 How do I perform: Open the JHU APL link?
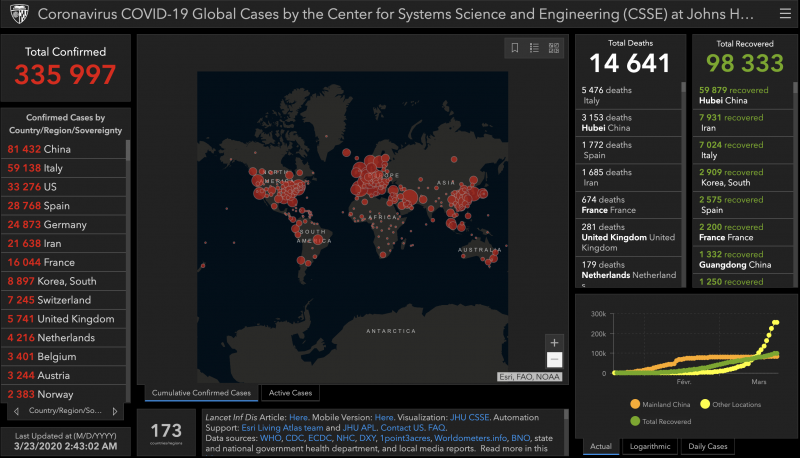359,428
